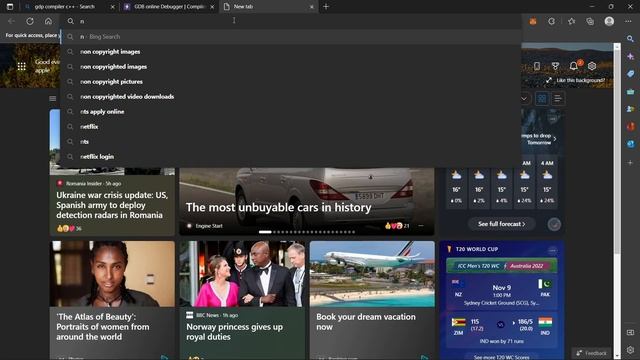Open the user profile avatar
The height and width of the screenshot is (360, 640).
pos(609,21)
